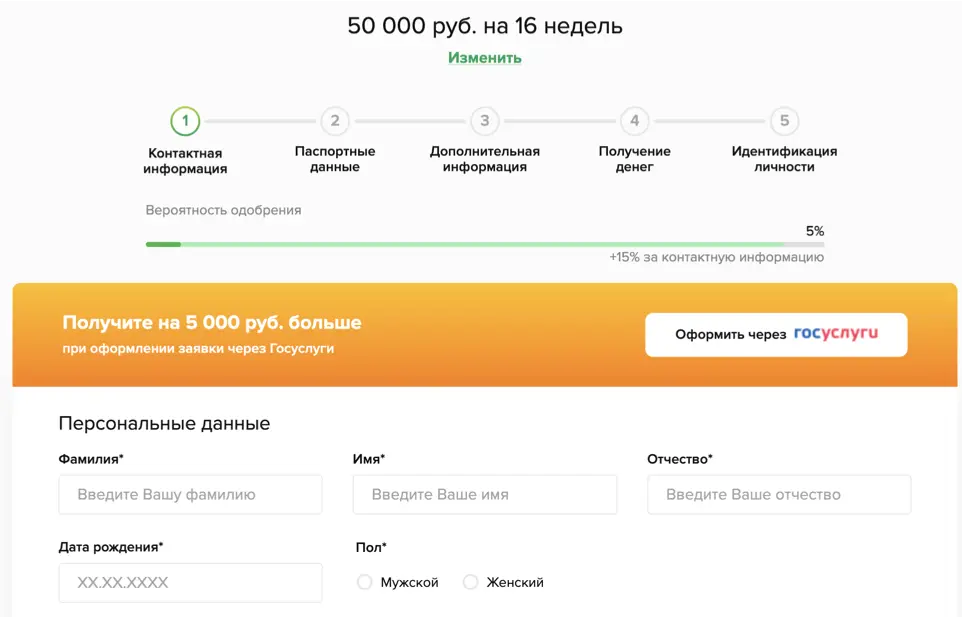Click step circle 4 "Получение денег"
Image resolution: width=963 pixels, height=617 pixels.
click(x=634, y=119)
